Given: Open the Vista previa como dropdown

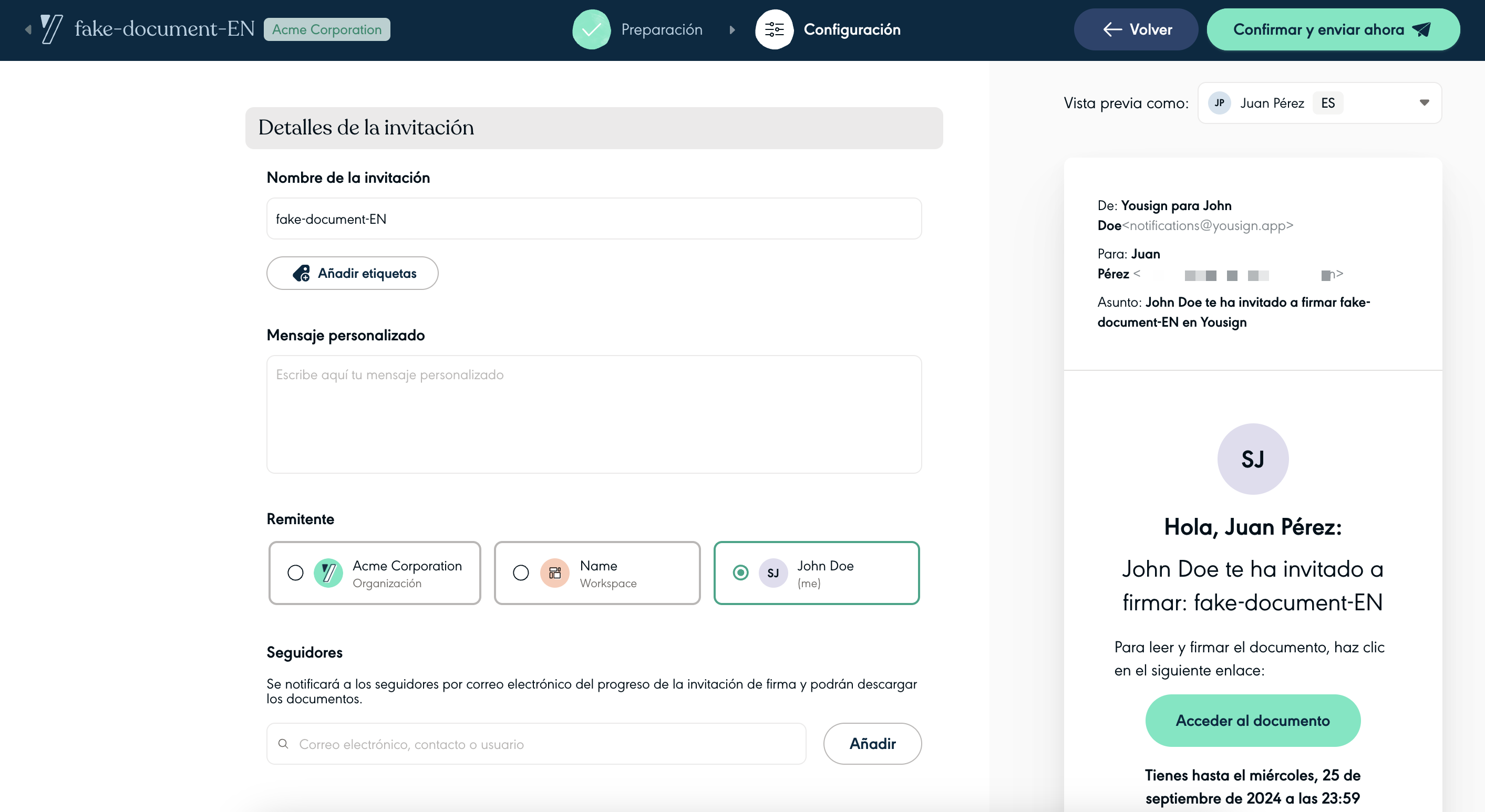Looking at the screenshot, I should point(1319,103).
